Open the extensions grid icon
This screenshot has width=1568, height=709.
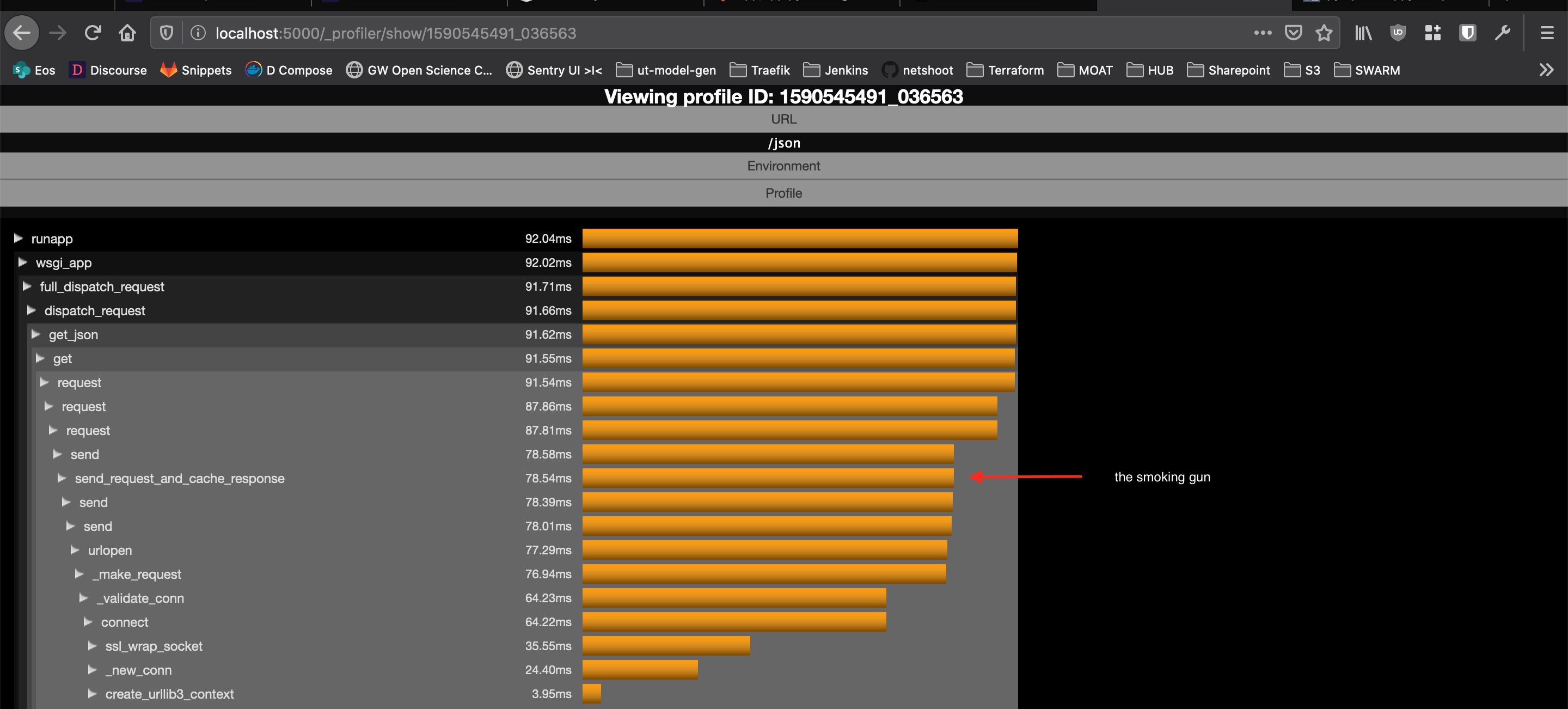[1433, 33]
